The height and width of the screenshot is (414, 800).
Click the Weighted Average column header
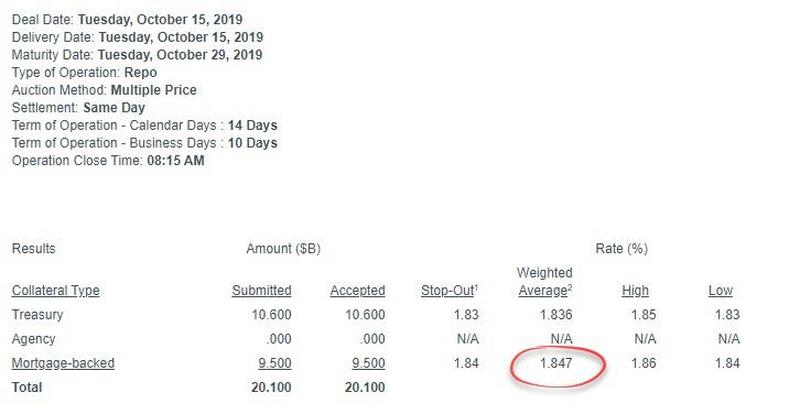pos(545,281)
